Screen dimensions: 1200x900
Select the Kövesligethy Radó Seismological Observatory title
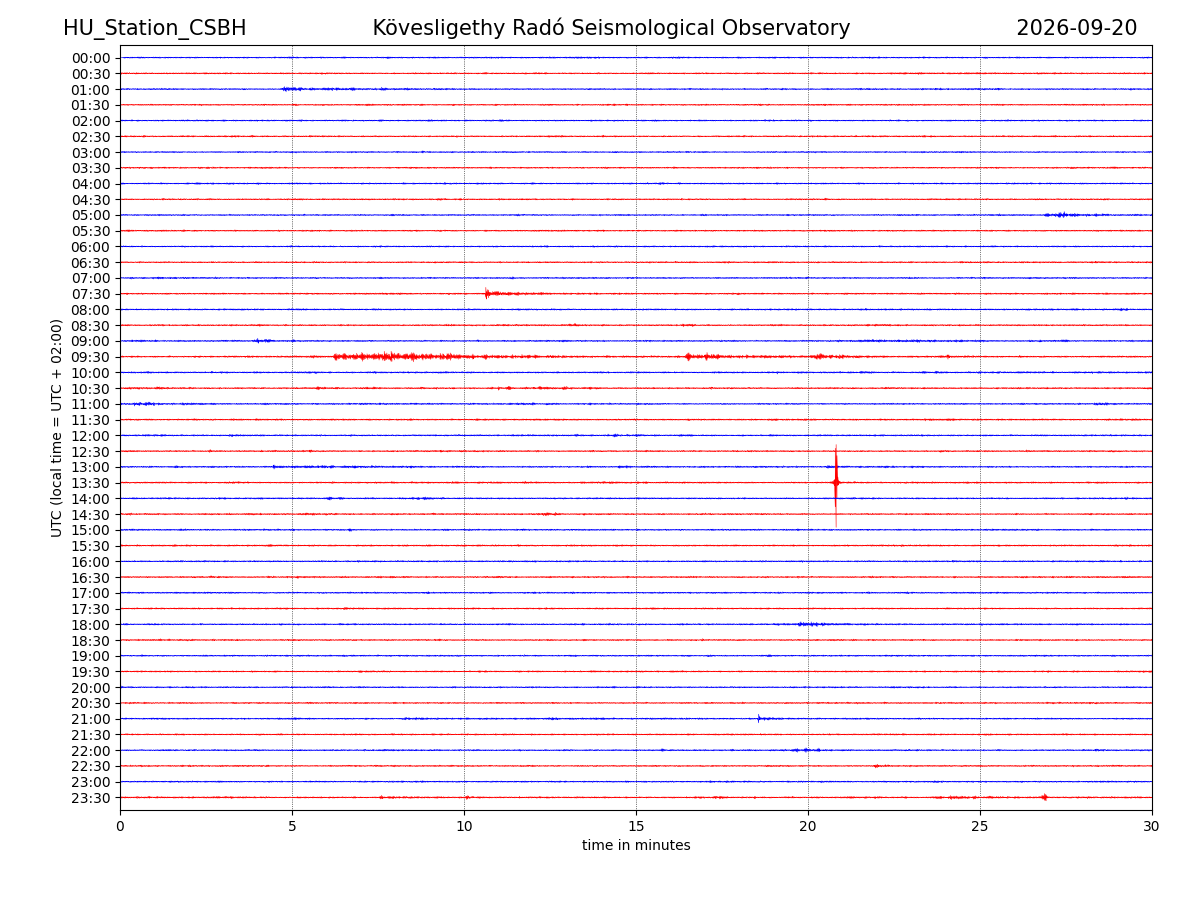tap(611, 28)
